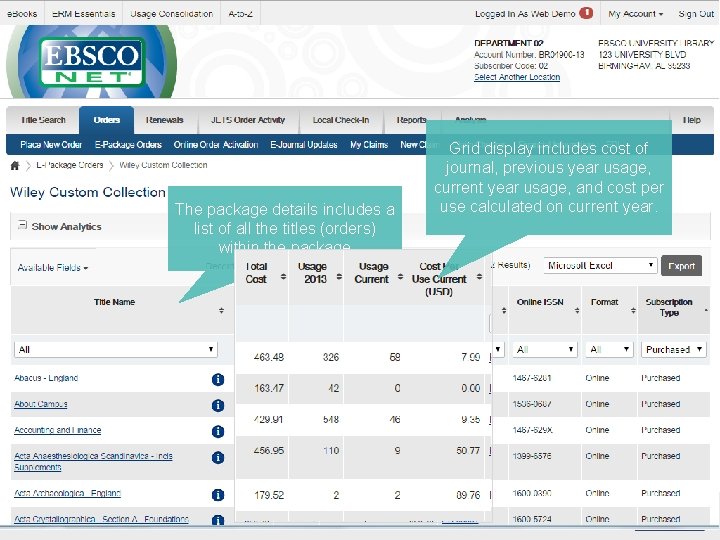Open Acta Archaeologica - England title link
Viewport: 720px width, 540px height.
click(x=68, y=493)
